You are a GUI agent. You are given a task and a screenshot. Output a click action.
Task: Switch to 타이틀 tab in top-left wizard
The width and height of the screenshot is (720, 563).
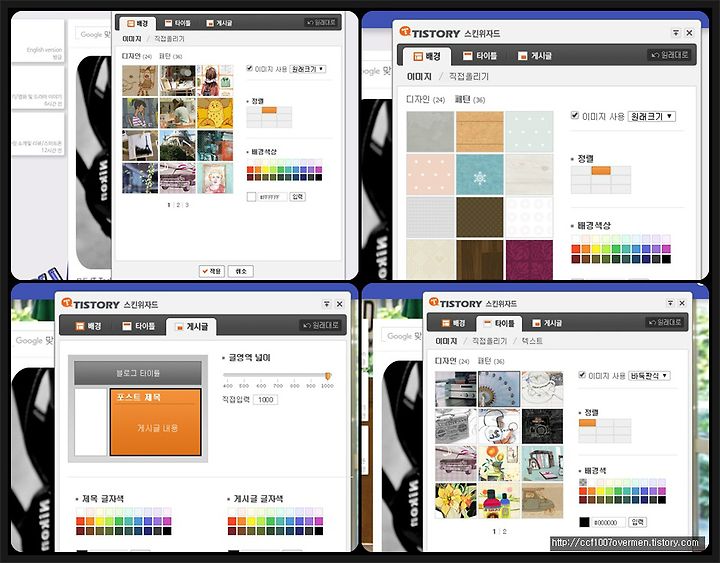pos(178,23)
